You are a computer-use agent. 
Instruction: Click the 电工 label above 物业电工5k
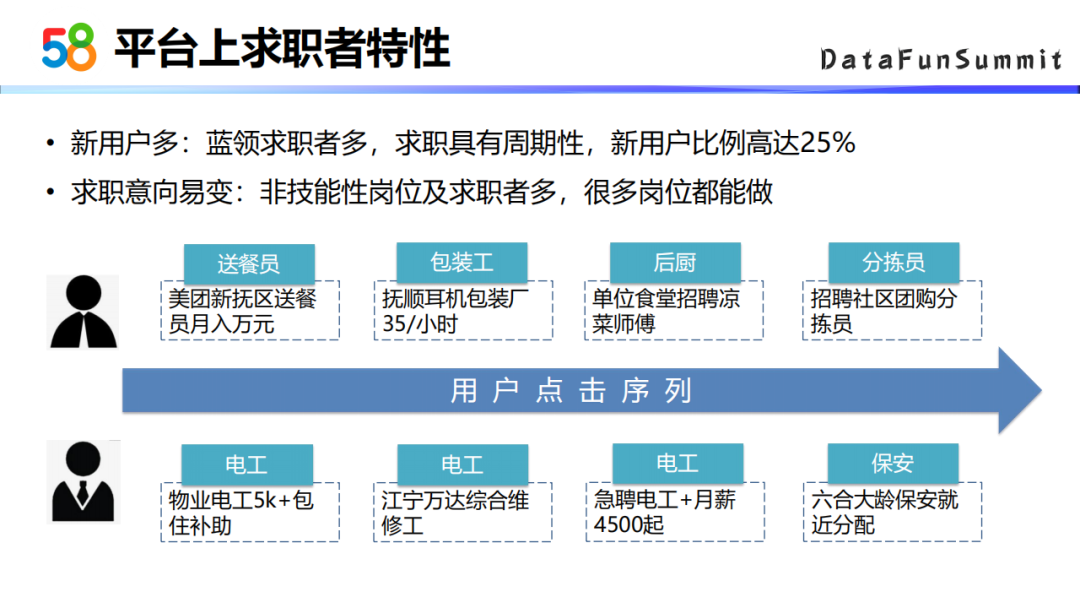click(247, 464)
